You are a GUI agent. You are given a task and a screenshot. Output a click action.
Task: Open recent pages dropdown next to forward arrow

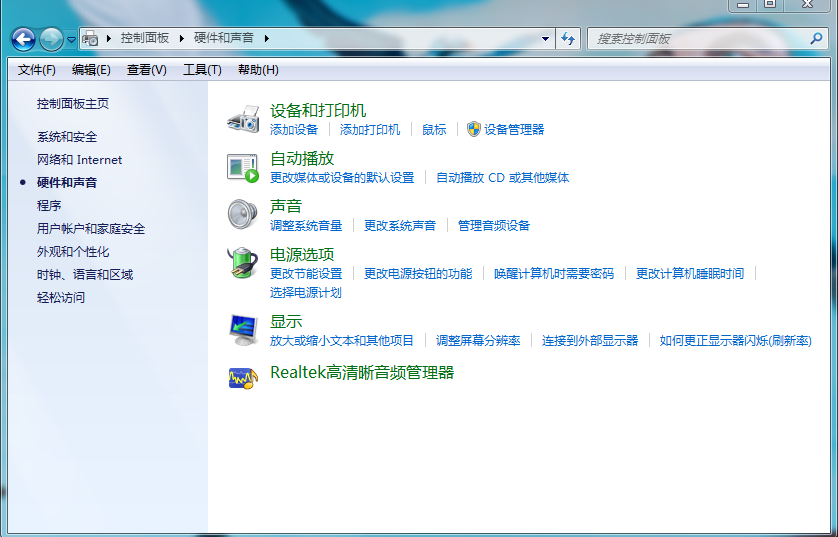tap(71, 40)
